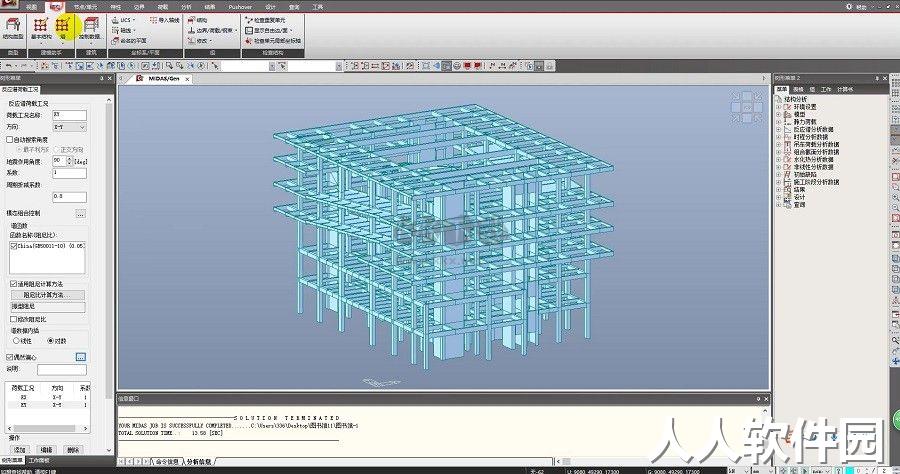The image size is (900, 474).
Task: Click the left panel vertical scrollbar
Action: [110, 275]
